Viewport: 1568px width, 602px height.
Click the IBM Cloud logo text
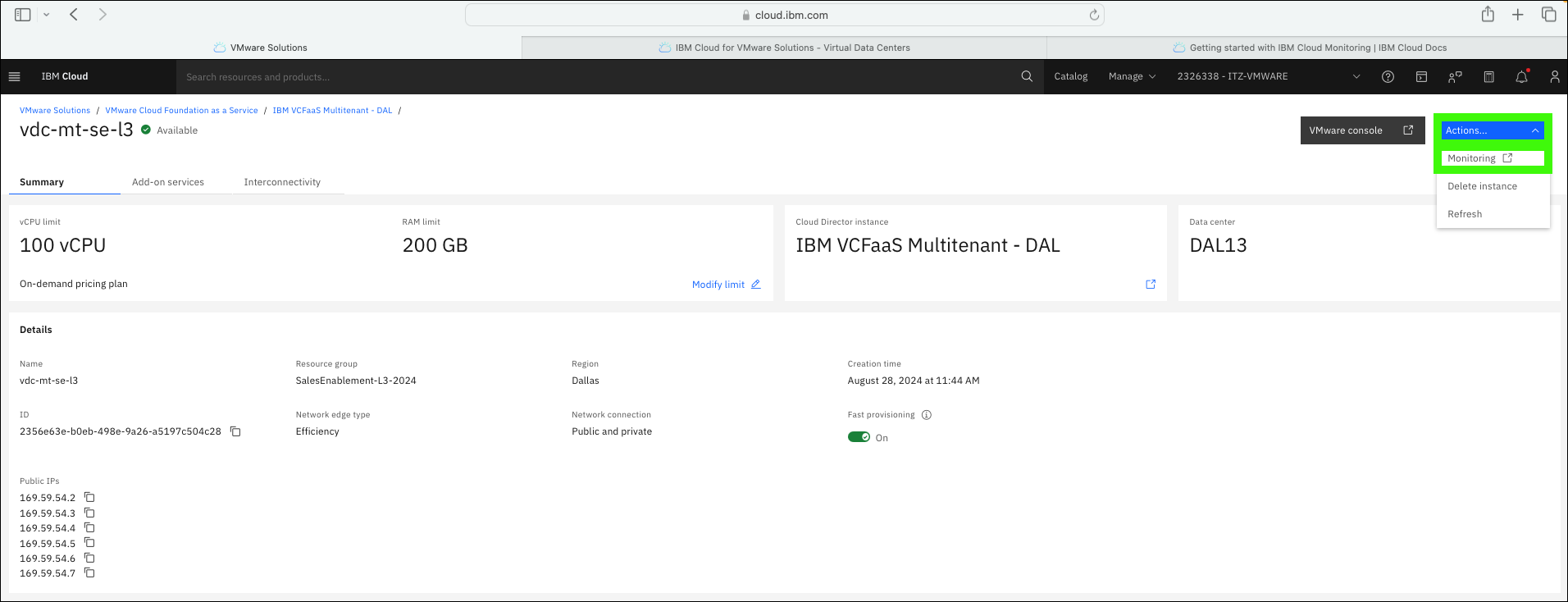[x=65, y=76]
